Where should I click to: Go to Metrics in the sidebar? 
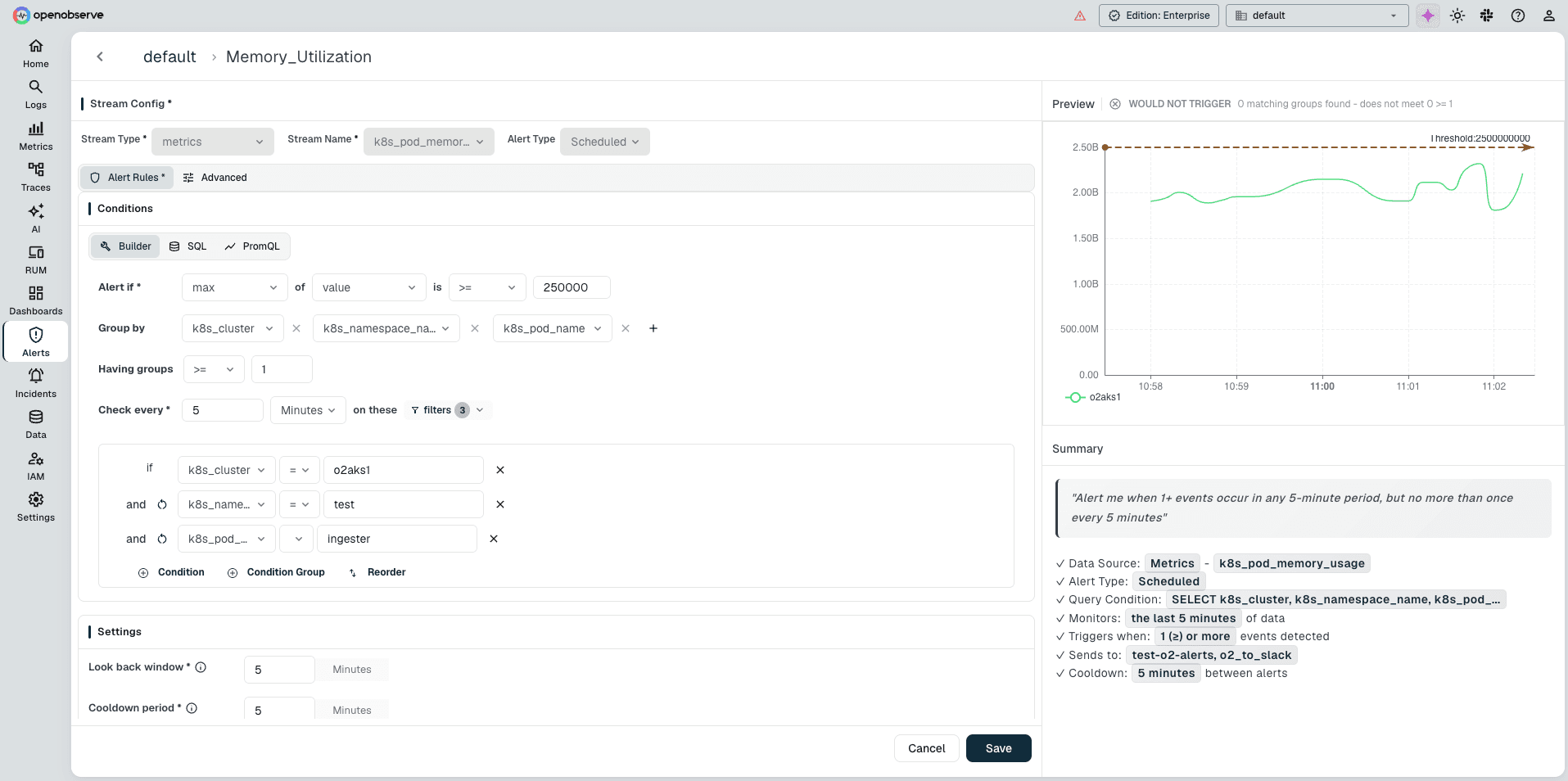point(36,137)
